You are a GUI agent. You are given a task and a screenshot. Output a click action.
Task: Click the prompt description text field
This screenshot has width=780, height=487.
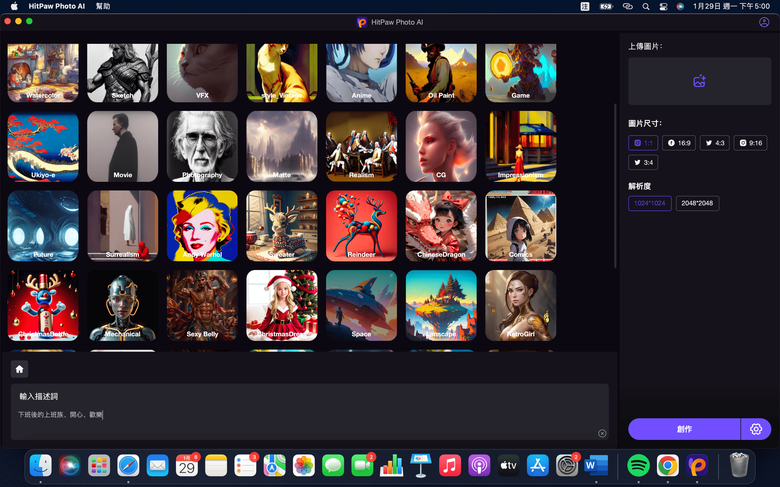[310, 412]
